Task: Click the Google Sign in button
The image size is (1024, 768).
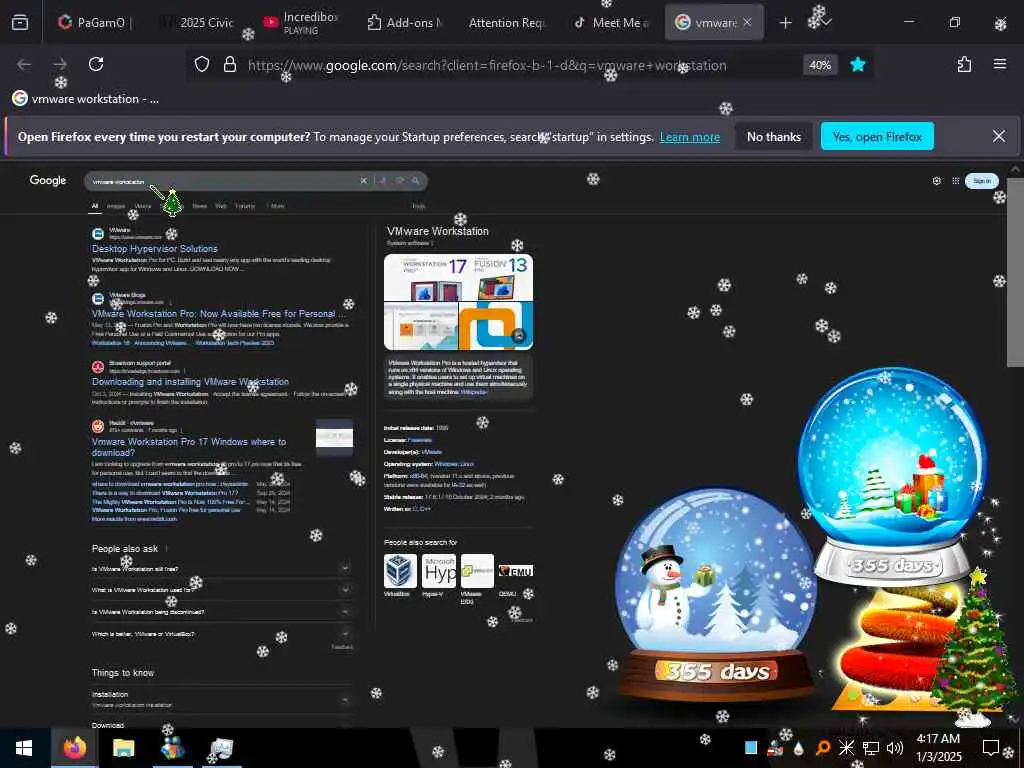Action: pyautogui.click(x=982, y=181)
